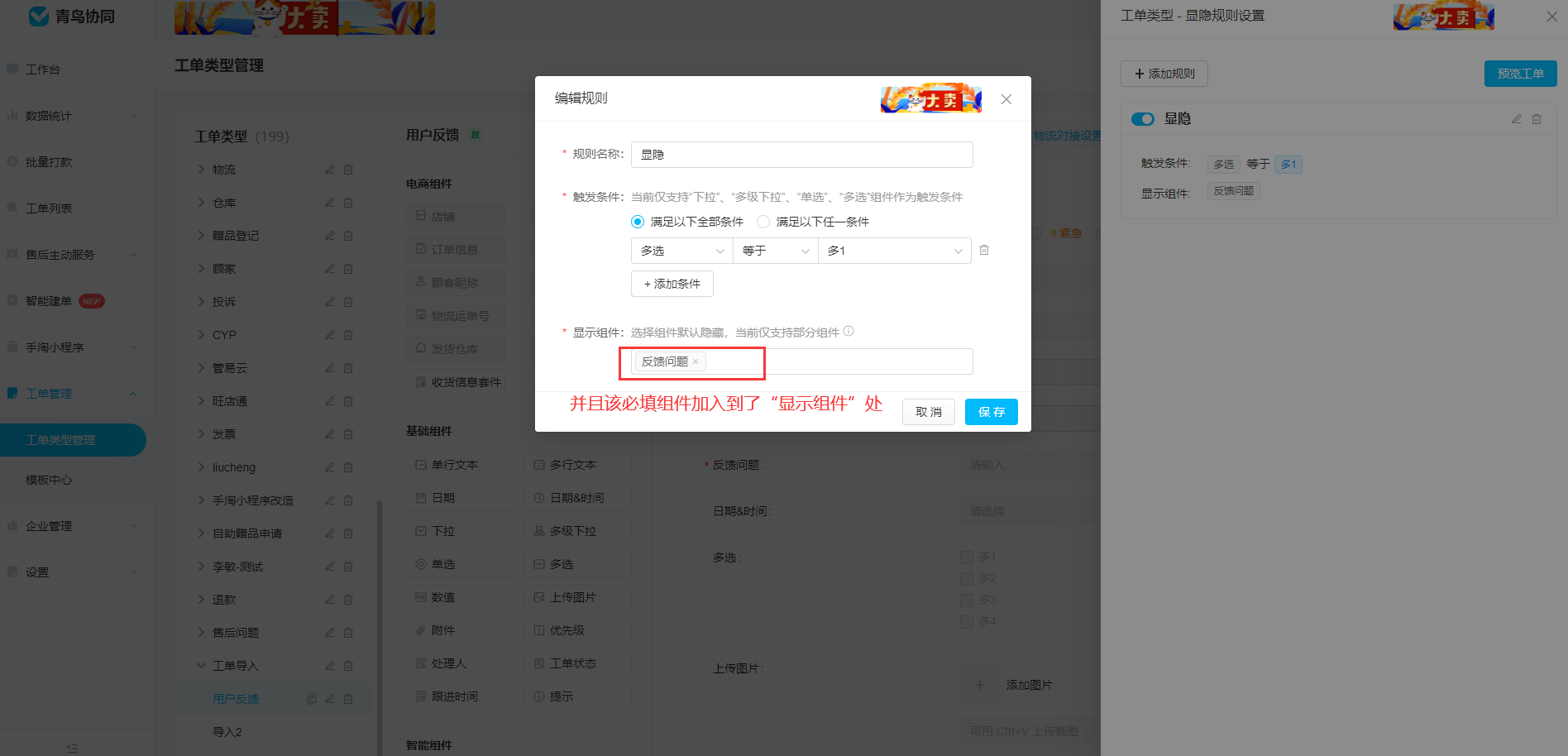Click the 预览工单 button
Screen dimensions: 1568x756
[1521, 74]
